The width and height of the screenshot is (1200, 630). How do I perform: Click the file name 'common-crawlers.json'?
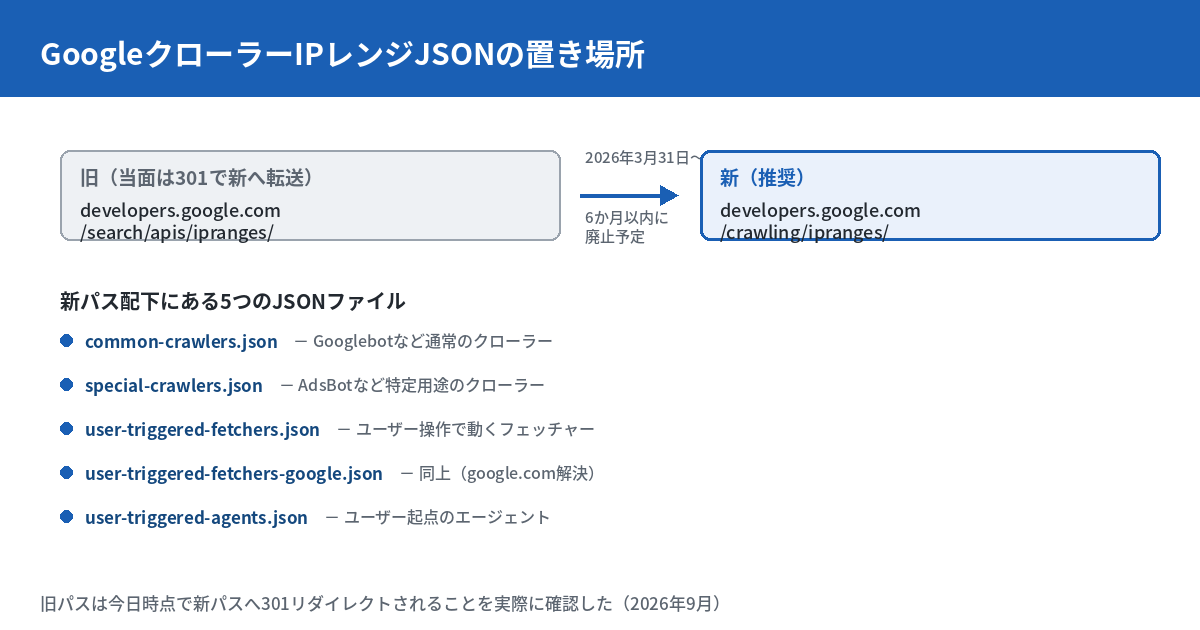point(181,342)
